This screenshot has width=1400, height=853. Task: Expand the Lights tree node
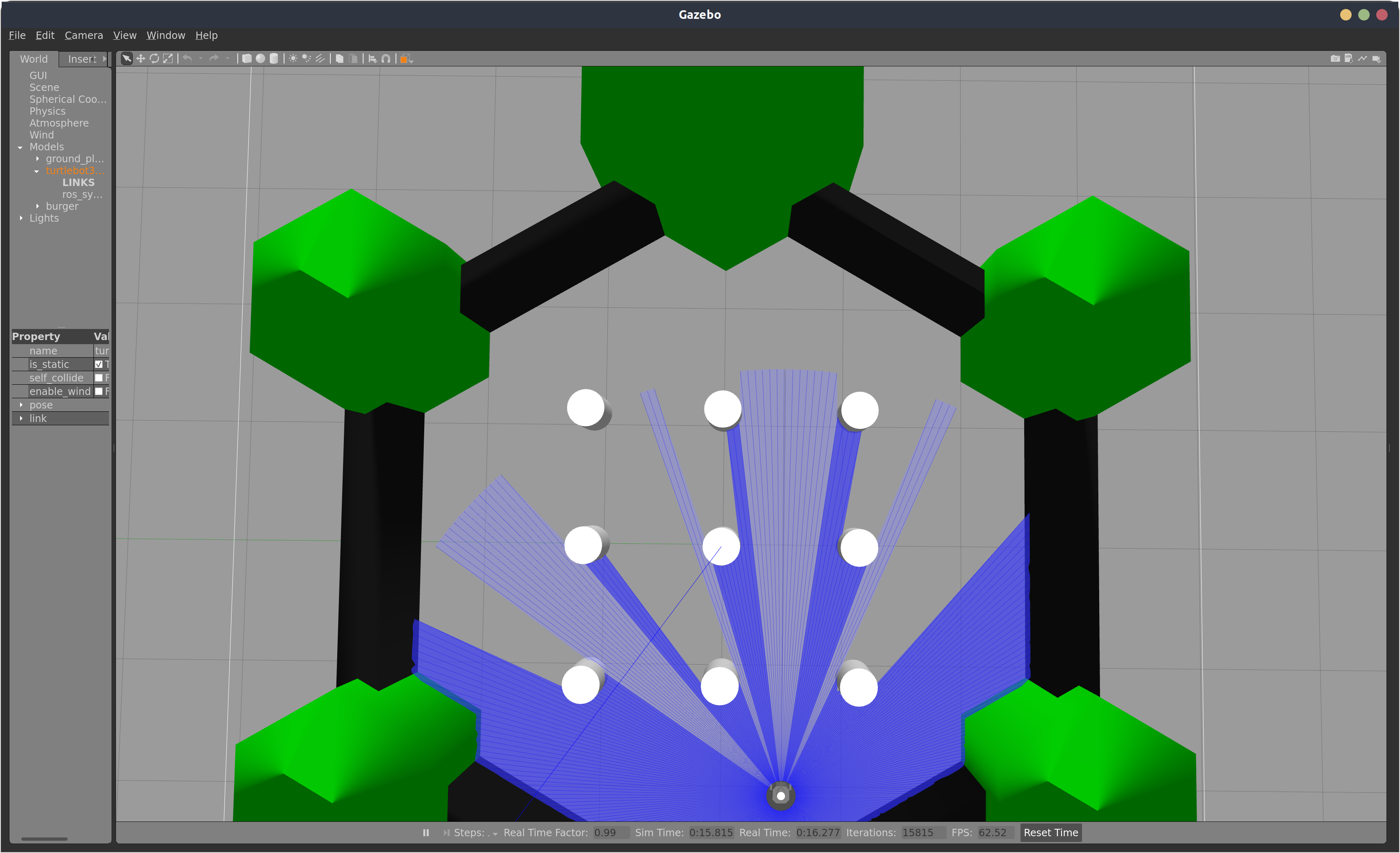21,218
